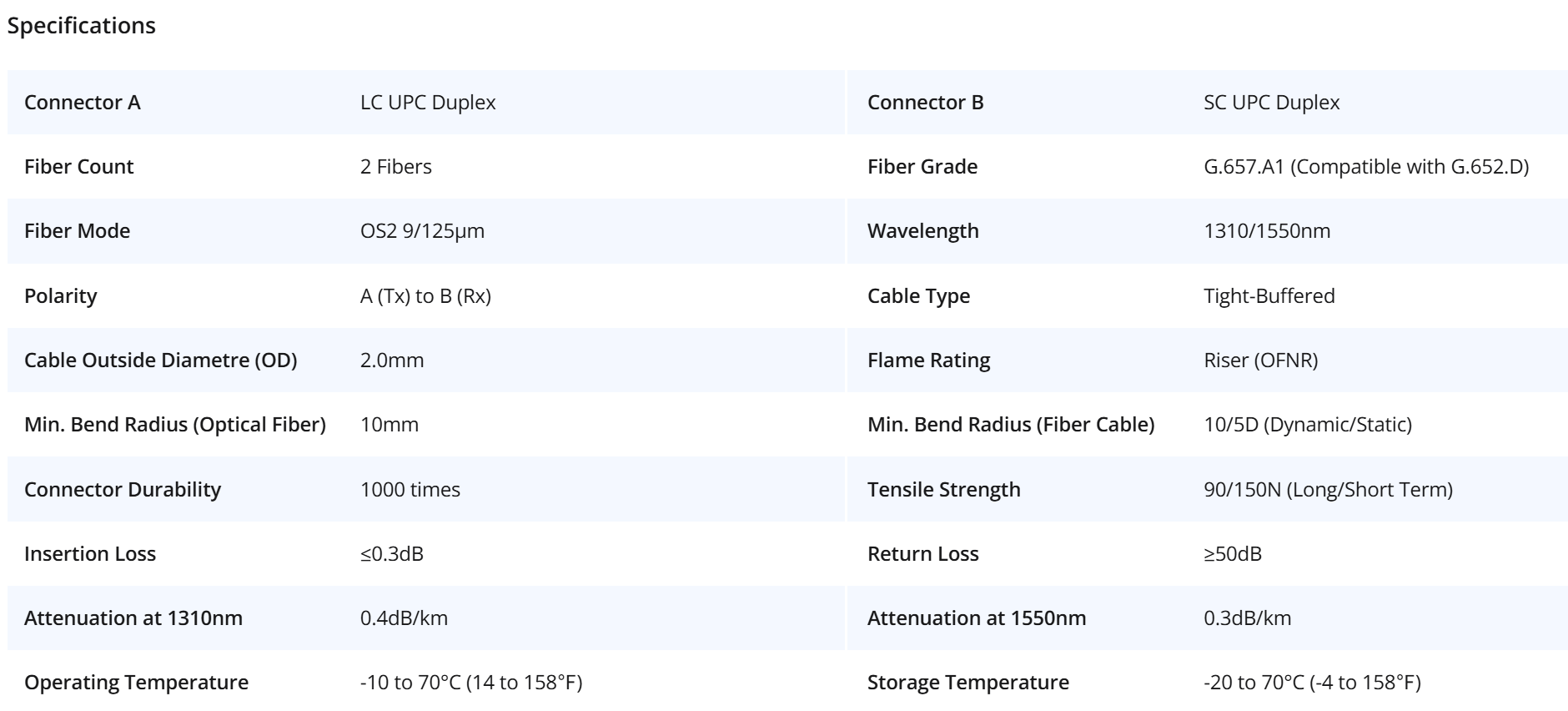1568x711 pixels.
Task: Select the Riser (OFNR) flame rating
Action: tap(1261, 361)
